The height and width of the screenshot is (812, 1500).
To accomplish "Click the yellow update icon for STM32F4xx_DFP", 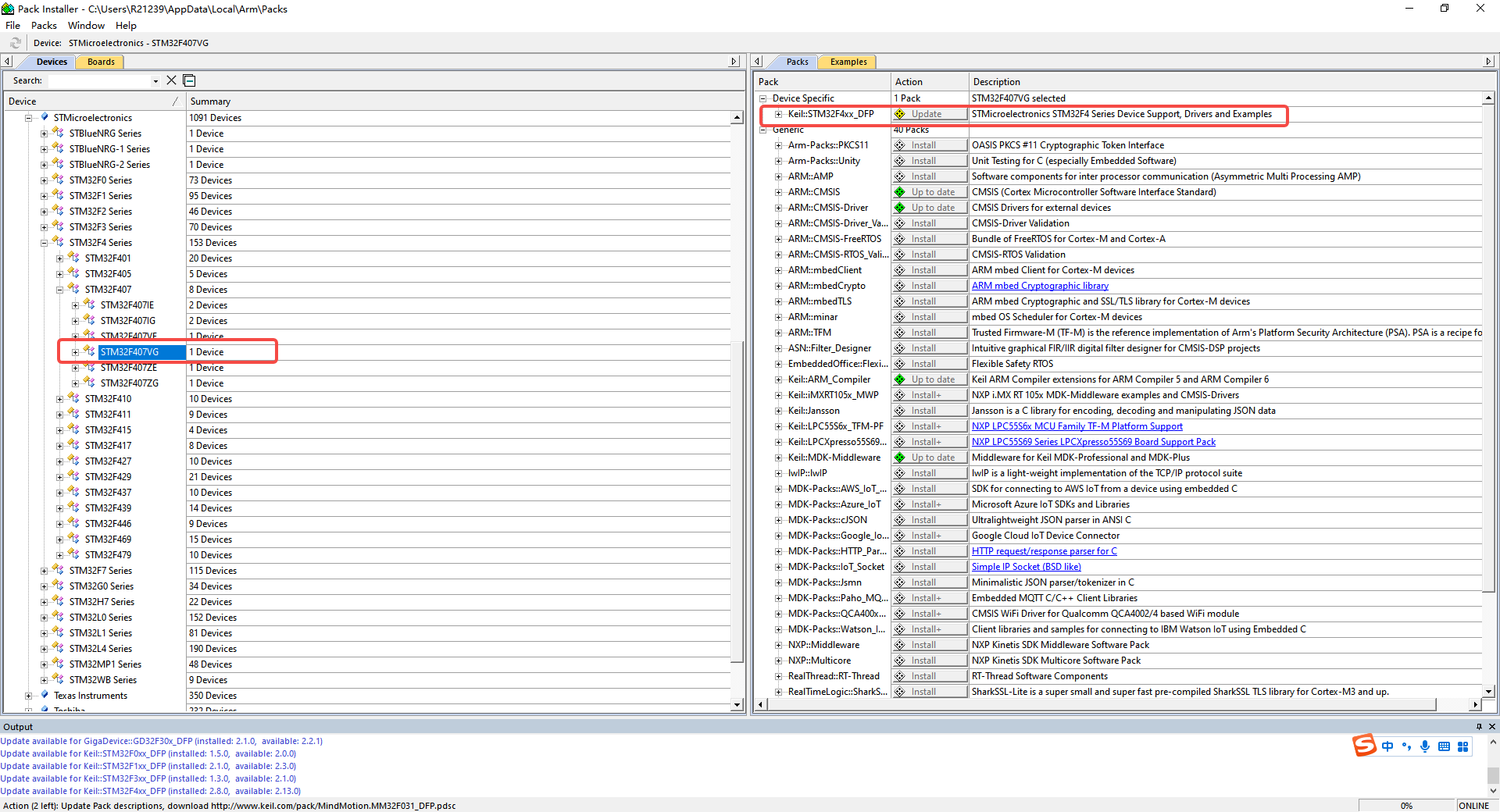I will click(x=900, y=114).
